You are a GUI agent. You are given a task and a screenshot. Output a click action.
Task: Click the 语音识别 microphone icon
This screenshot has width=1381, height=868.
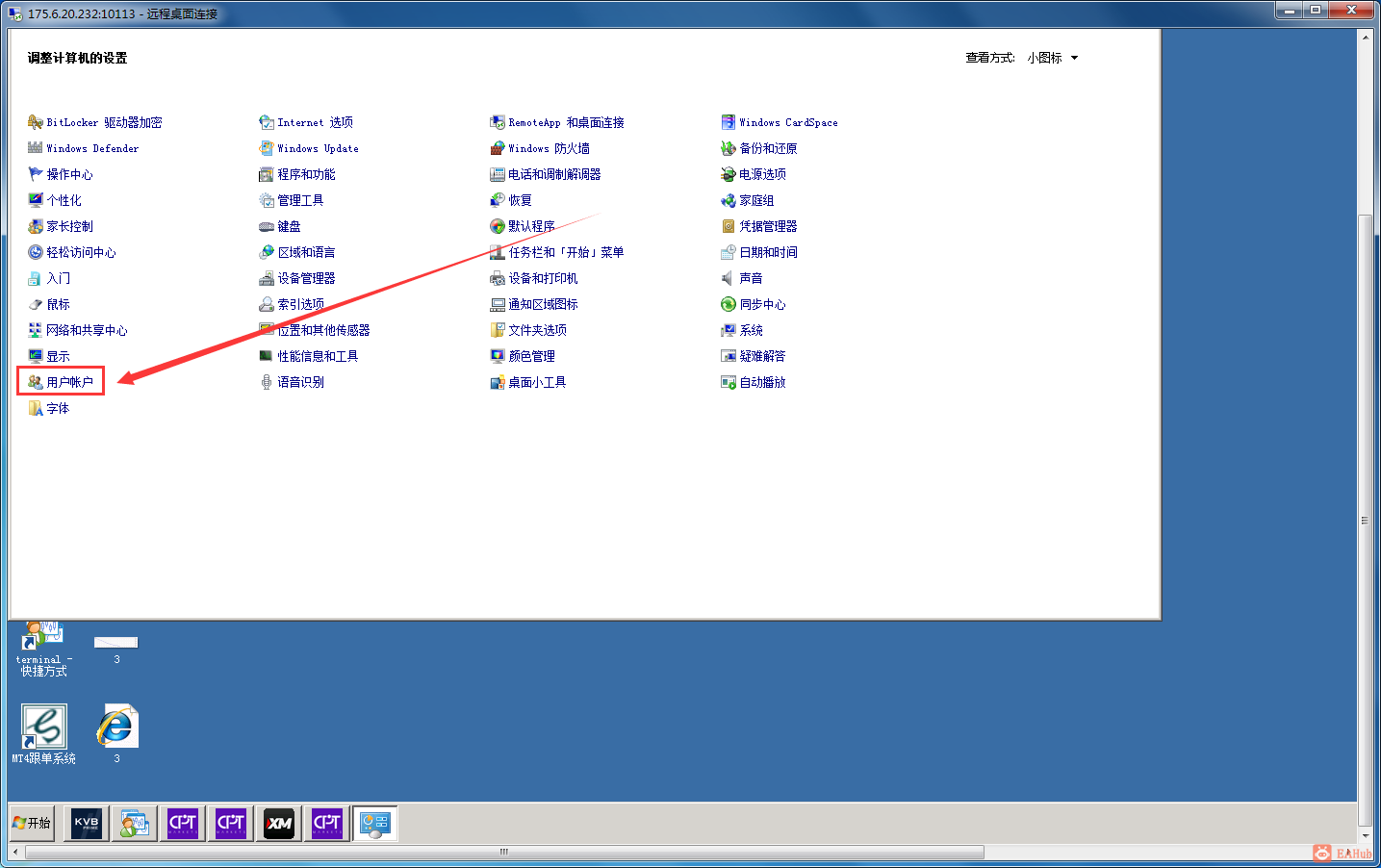click(x=267, y=382)
